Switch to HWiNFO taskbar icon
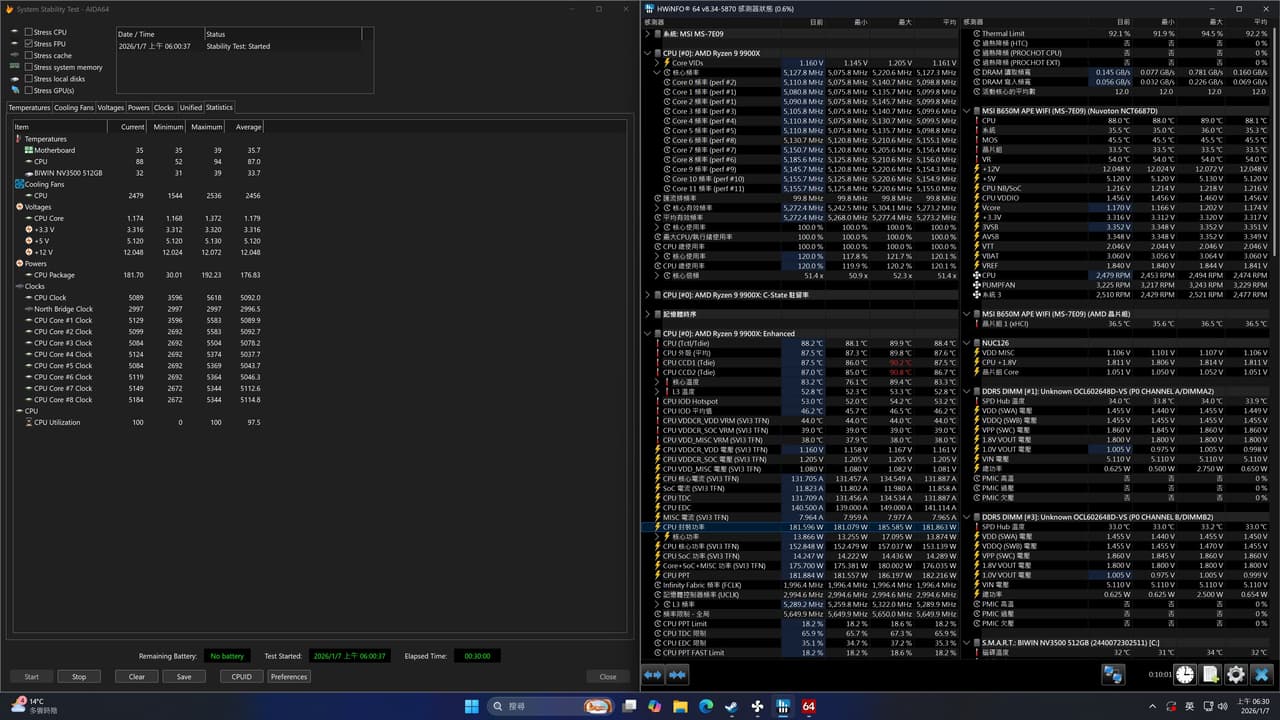Image resolution: width=1280 pixels, height=720 pixels. click(x=783, y=706)
